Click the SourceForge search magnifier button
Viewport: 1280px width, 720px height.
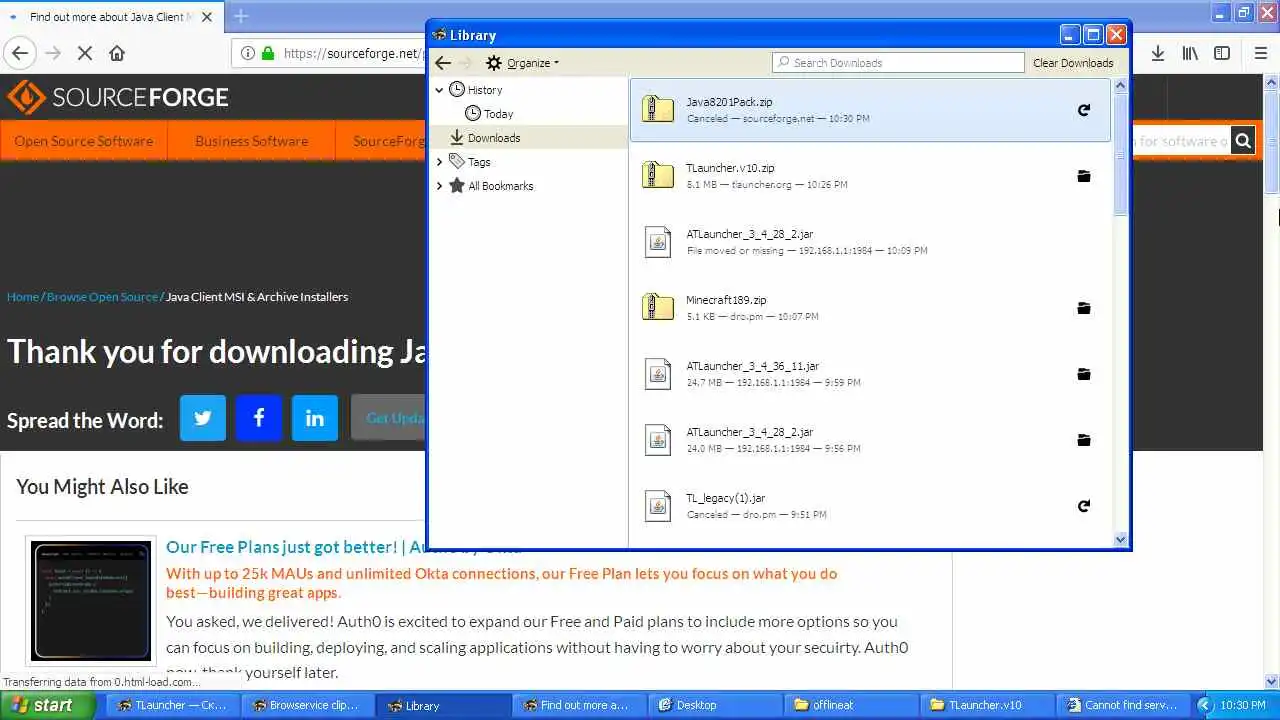tap(1243, 141)
